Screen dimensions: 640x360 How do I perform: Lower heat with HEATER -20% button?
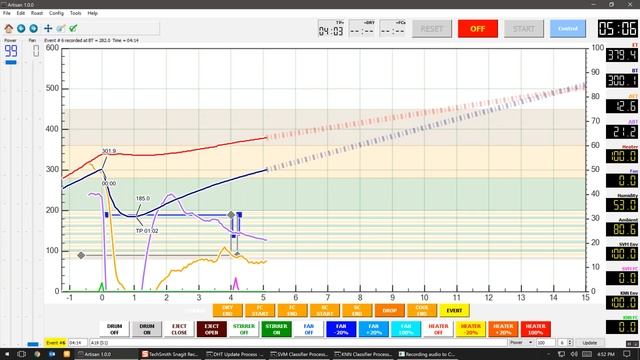pos(471,329)
